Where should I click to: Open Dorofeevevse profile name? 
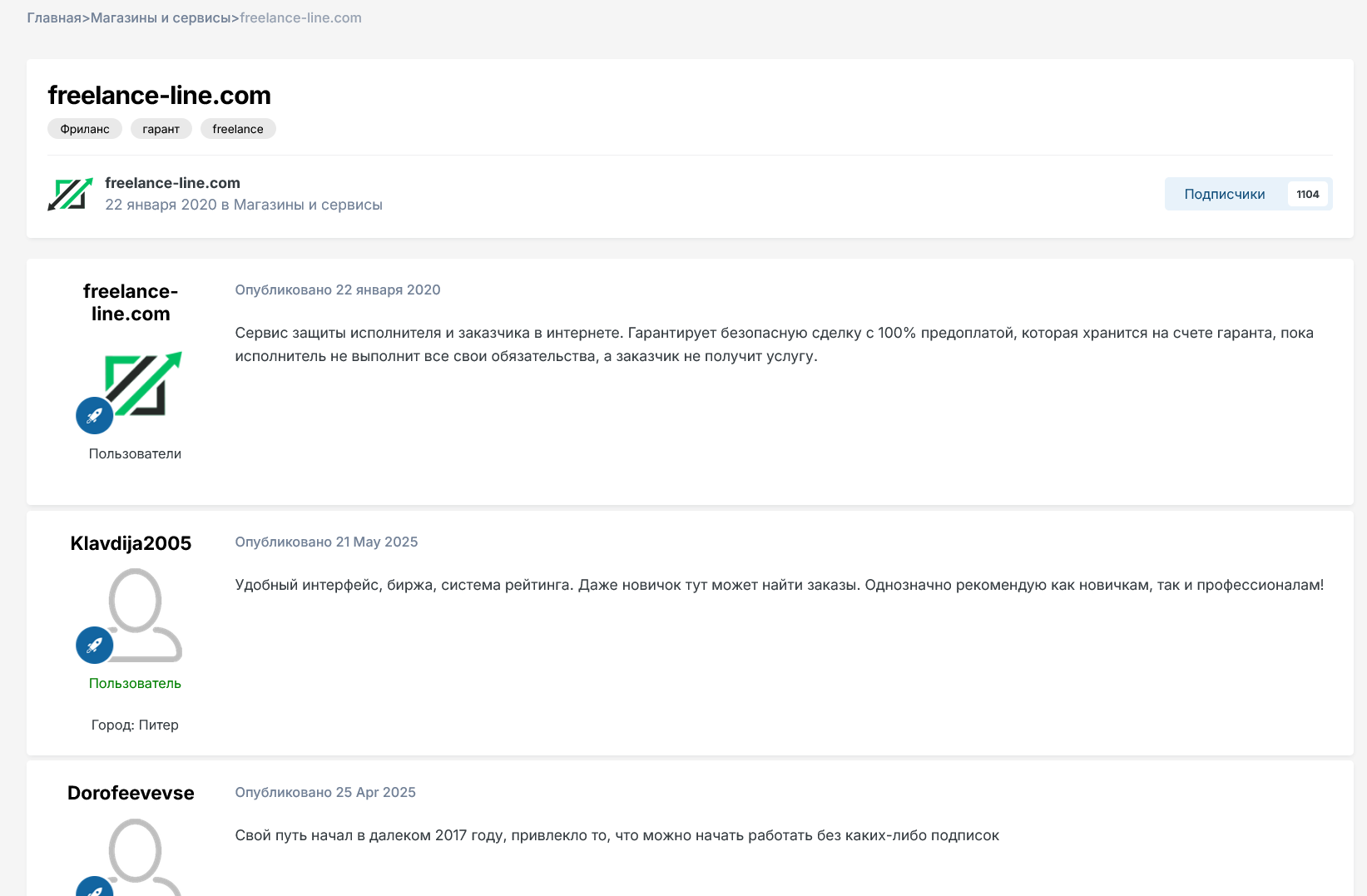click(131, 793)
